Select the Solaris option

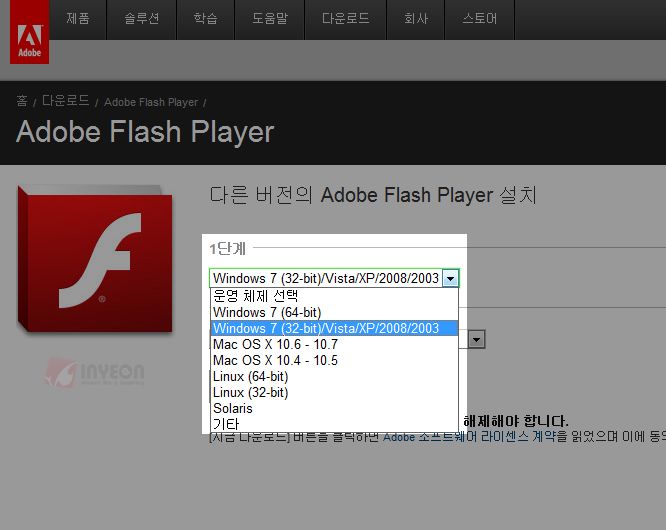pos(334,408)
